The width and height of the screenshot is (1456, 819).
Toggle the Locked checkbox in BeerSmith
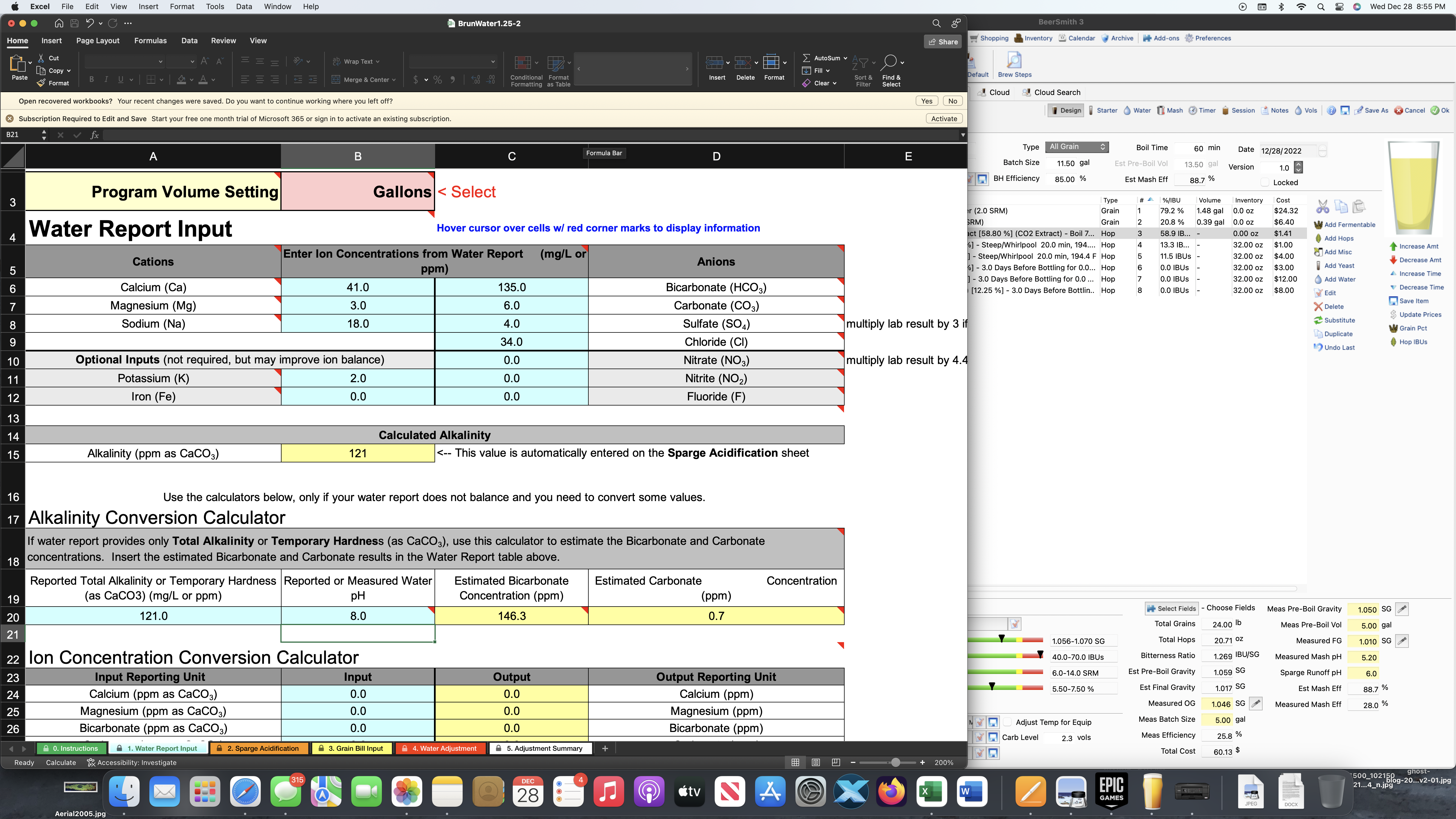pos(1265,183)
